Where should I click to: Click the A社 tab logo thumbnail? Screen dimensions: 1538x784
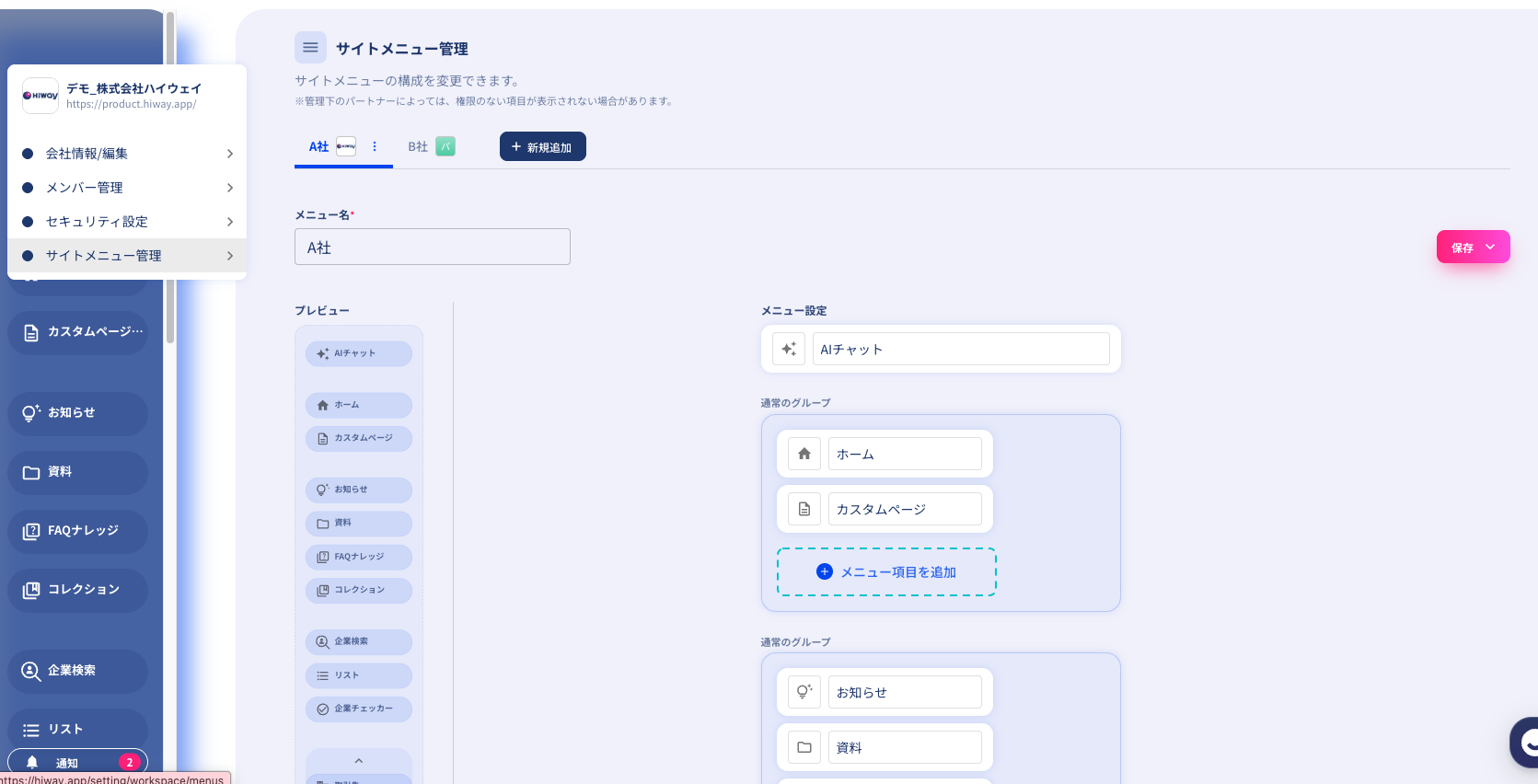(346, 146)
